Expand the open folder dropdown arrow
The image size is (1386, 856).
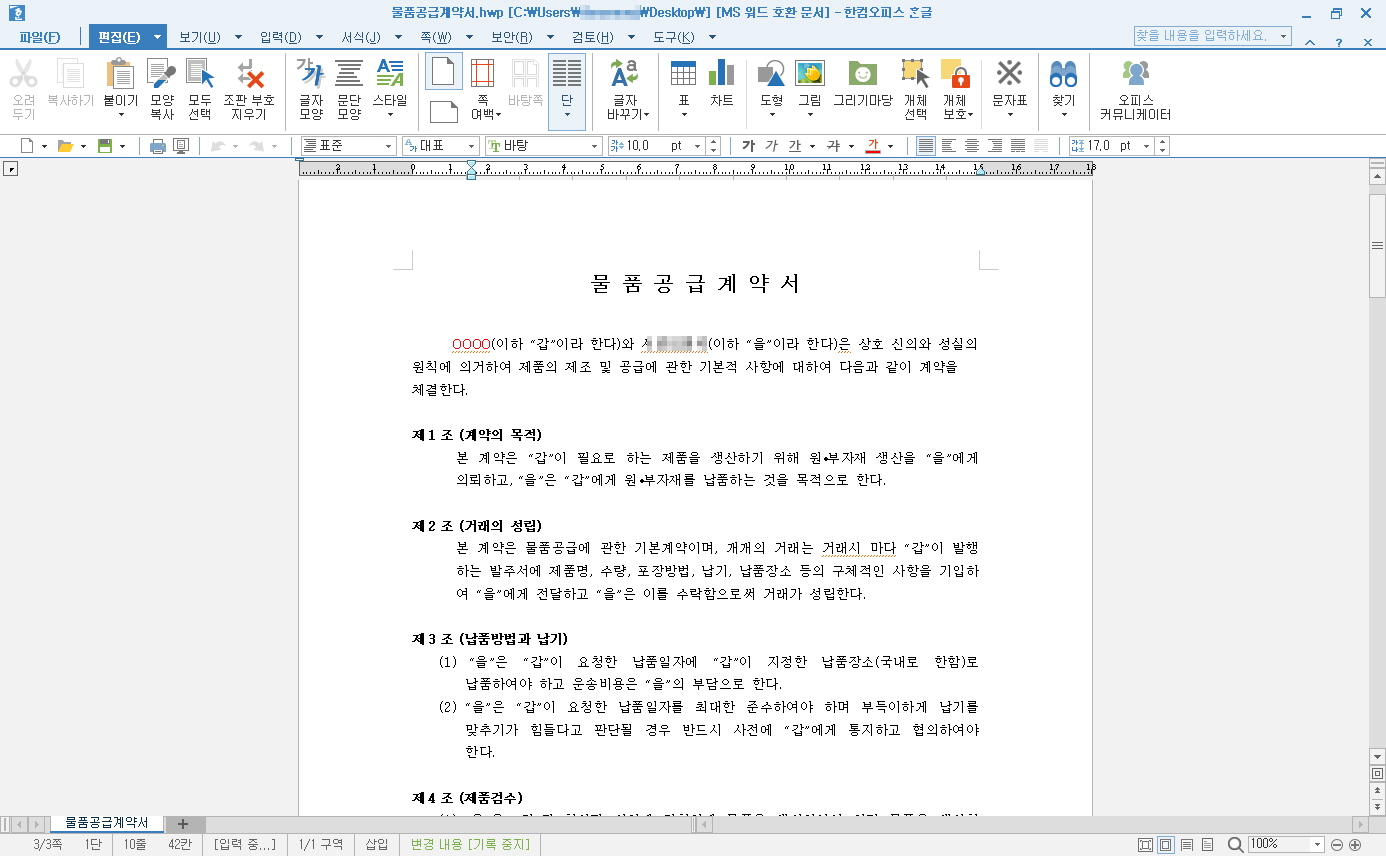[84, 146]
